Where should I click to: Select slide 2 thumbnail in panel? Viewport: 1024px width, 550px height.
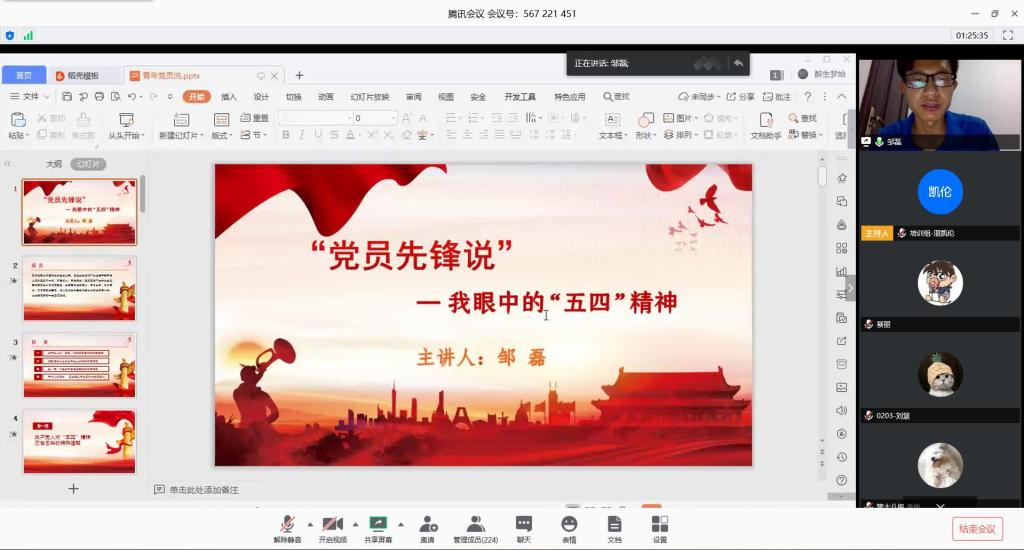[79, 289]
